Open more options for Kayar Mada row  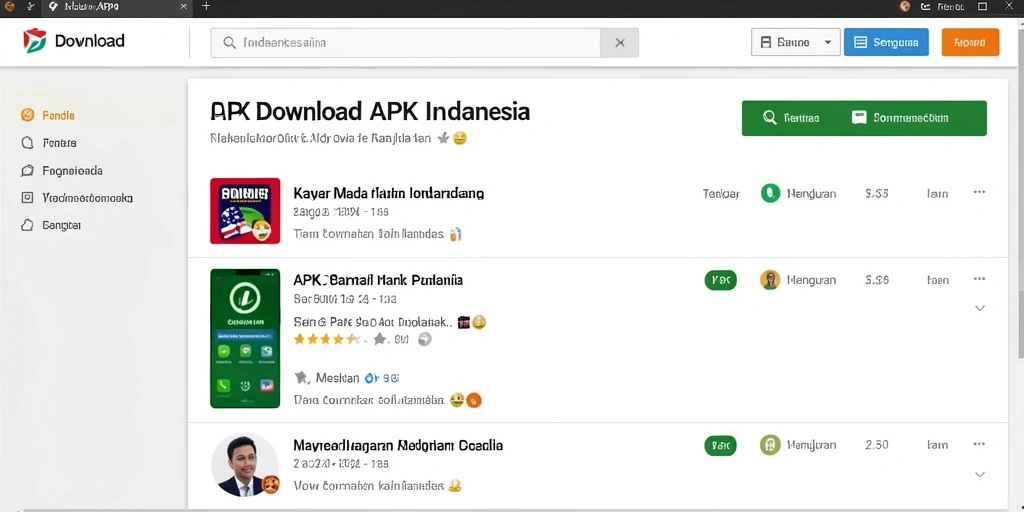(x=979, y=192)
